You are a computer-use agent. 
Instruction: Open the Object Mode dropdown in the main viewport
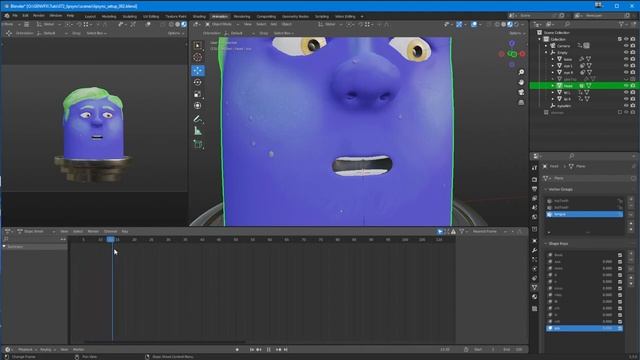pos(222,24)
